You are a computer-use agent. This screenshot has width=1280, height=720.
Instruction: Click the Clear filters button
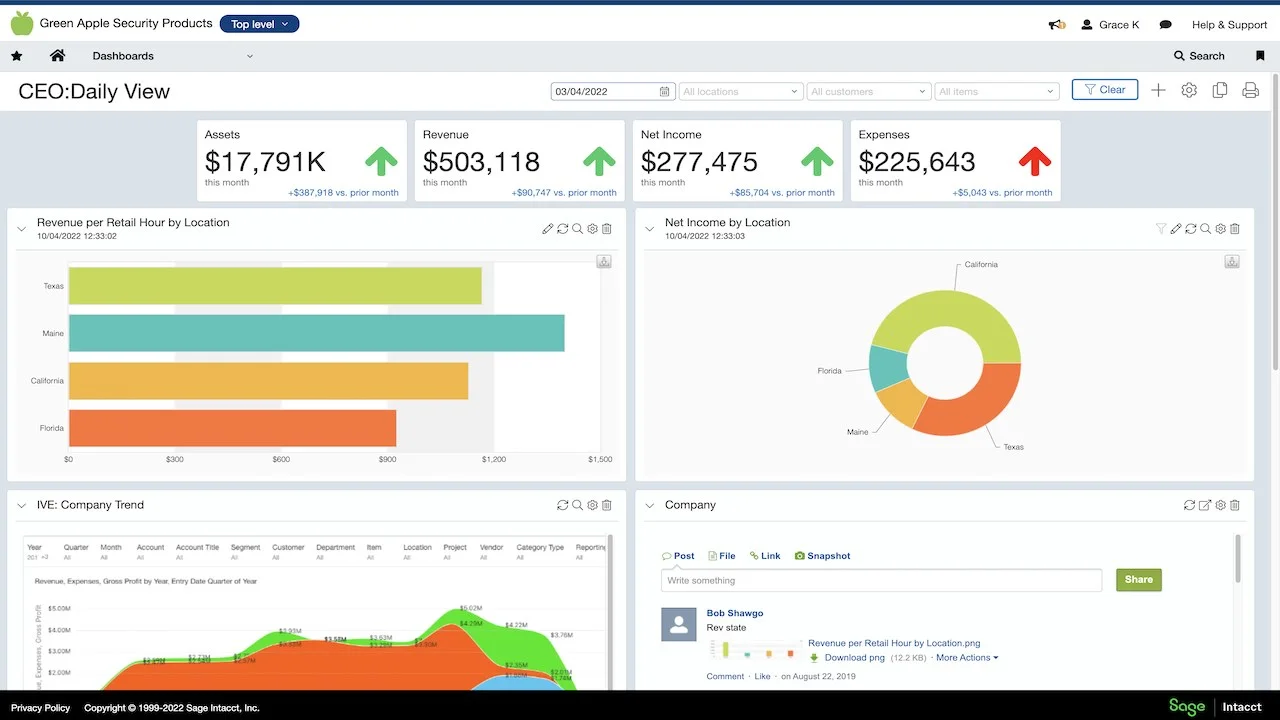click(x=1104, y=89)
